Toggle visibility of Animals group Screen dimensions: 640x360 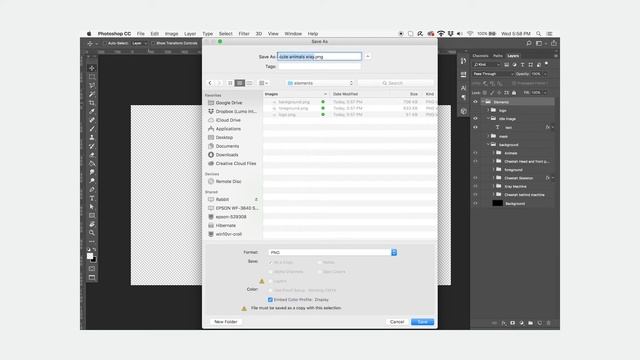tap(475, 153)
